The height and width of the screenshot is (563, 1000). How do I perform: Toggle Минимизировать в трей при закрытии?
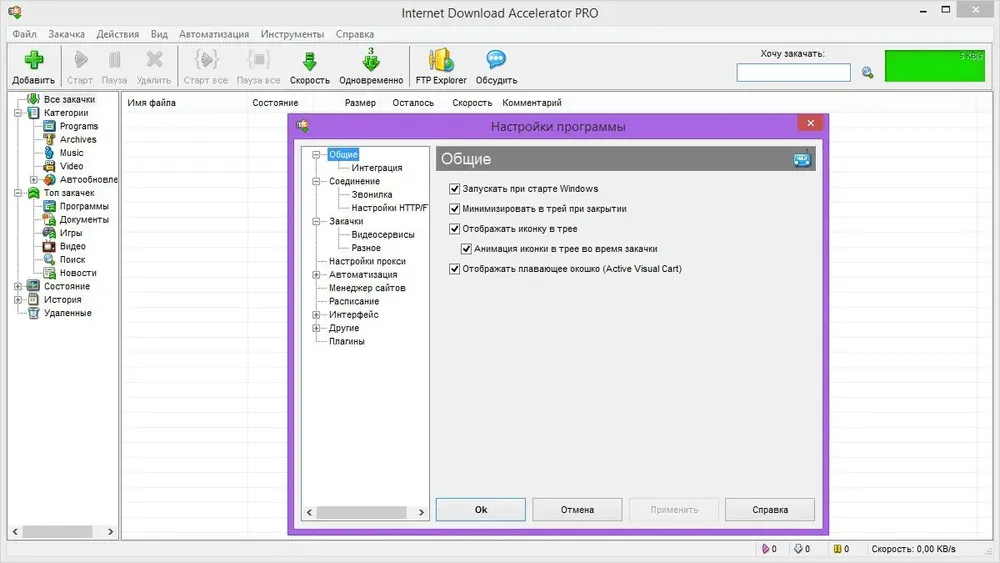click(x=455, y=208)
